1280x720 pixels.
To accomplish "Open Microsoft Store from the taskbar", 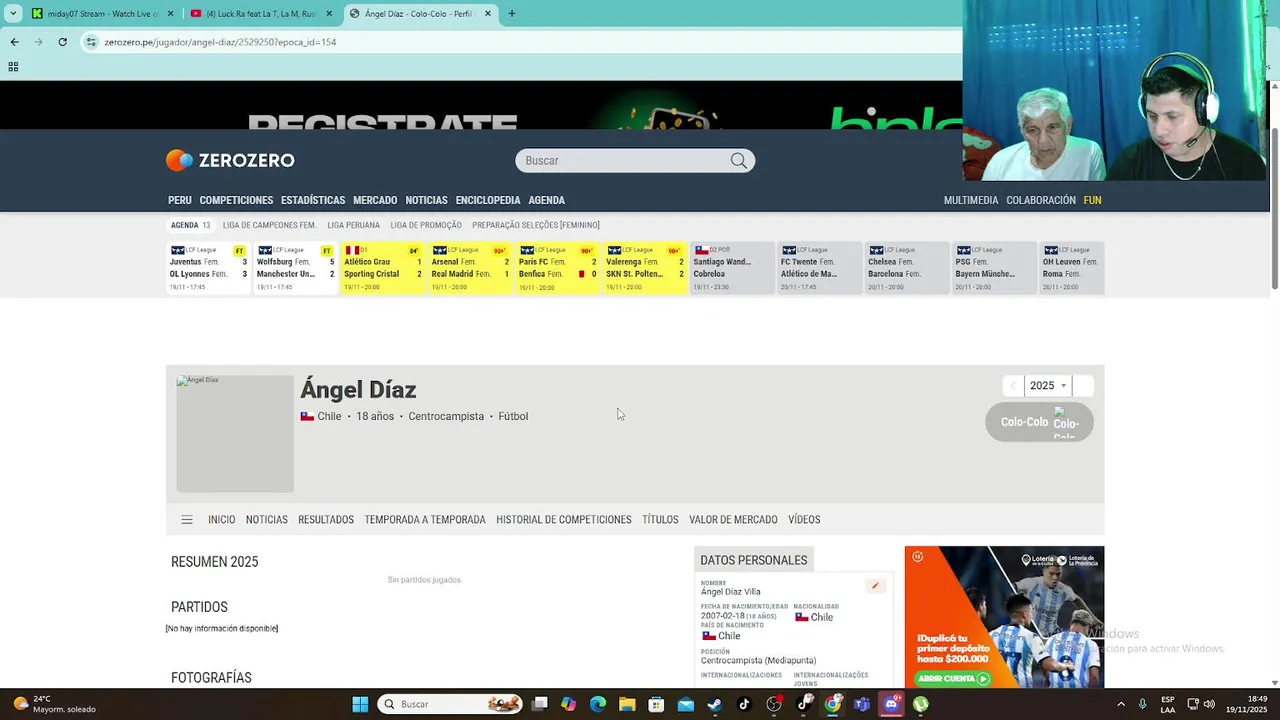I will click(656, 704).
